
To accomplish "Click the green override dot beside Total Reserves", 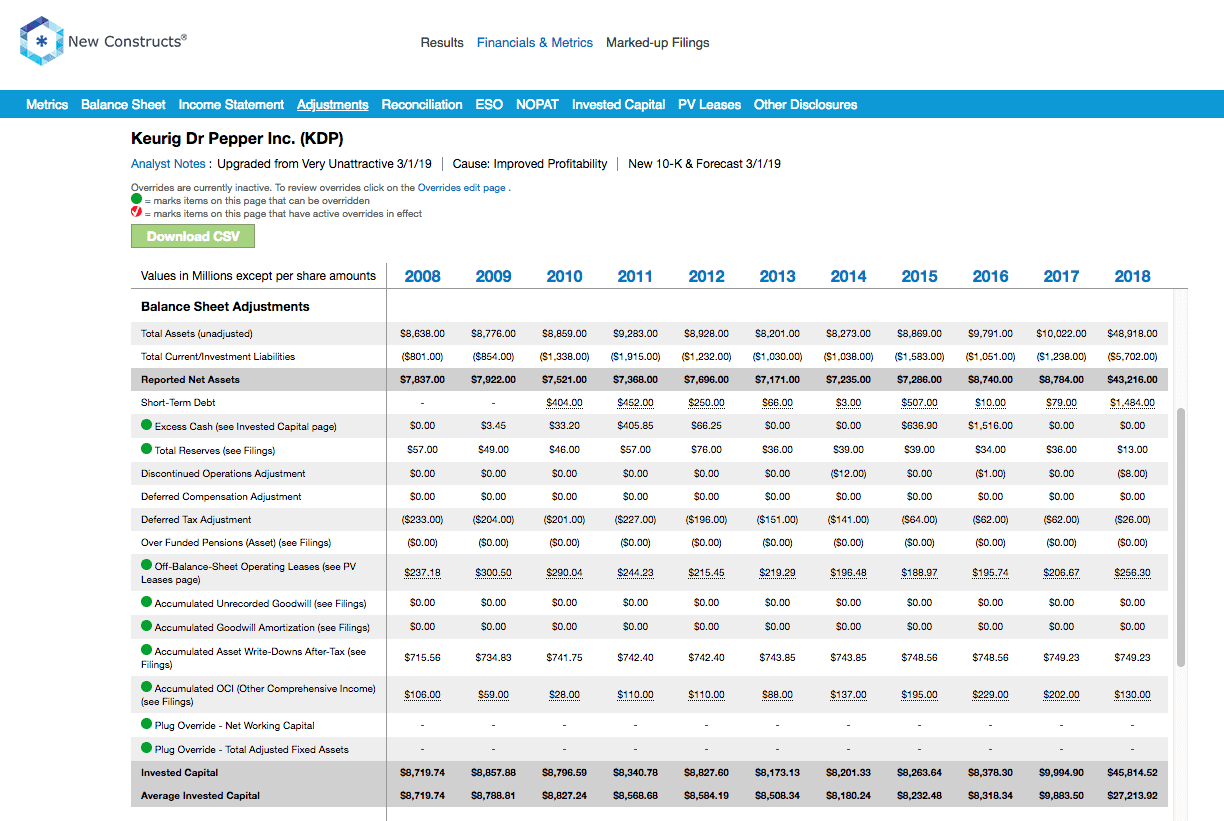I will (147, 449).
